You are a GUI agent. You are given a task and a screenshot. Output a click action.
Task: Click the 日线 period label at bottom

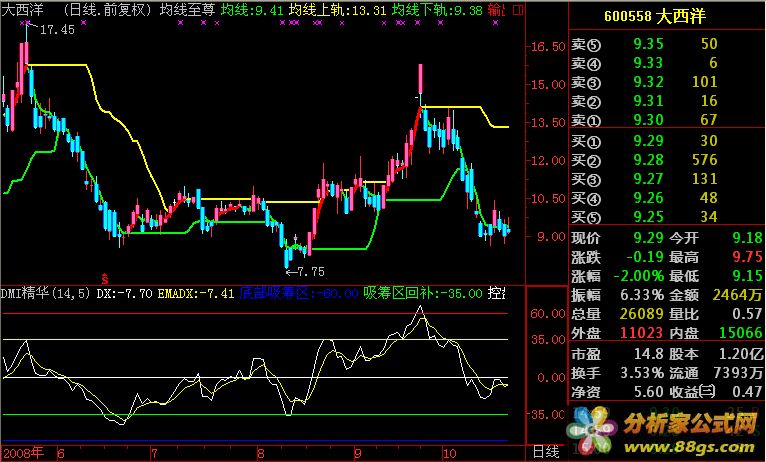tap(546, 453)
